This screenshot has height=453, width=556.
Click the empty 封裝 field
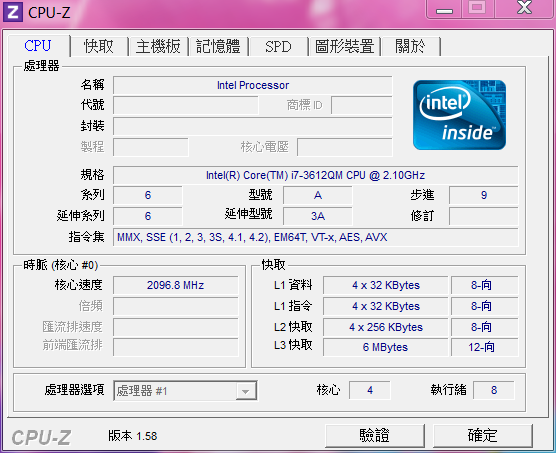[252, 126]
